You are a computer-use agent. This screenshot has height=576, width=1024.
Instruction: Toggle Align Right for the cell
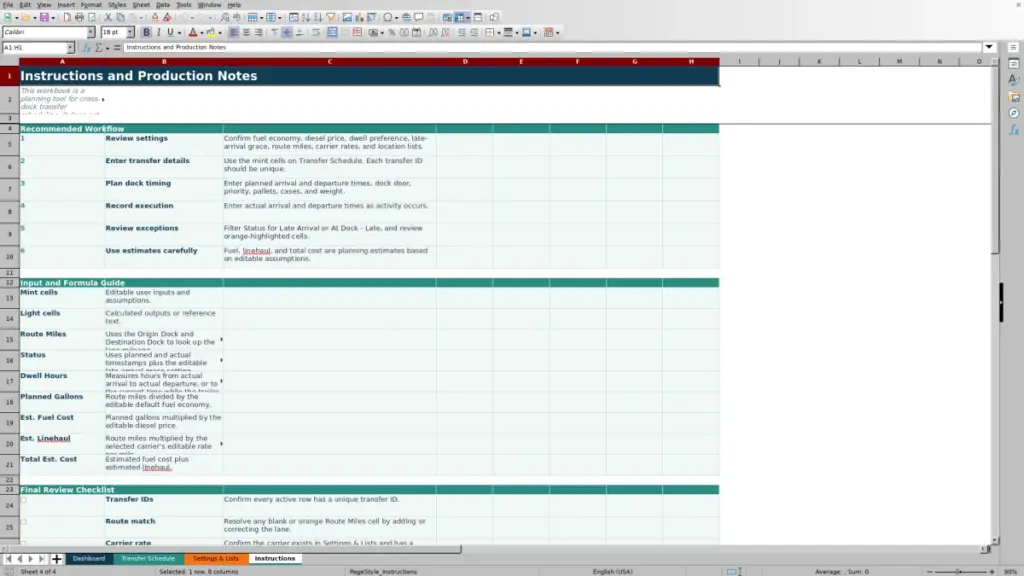(259, 32)
